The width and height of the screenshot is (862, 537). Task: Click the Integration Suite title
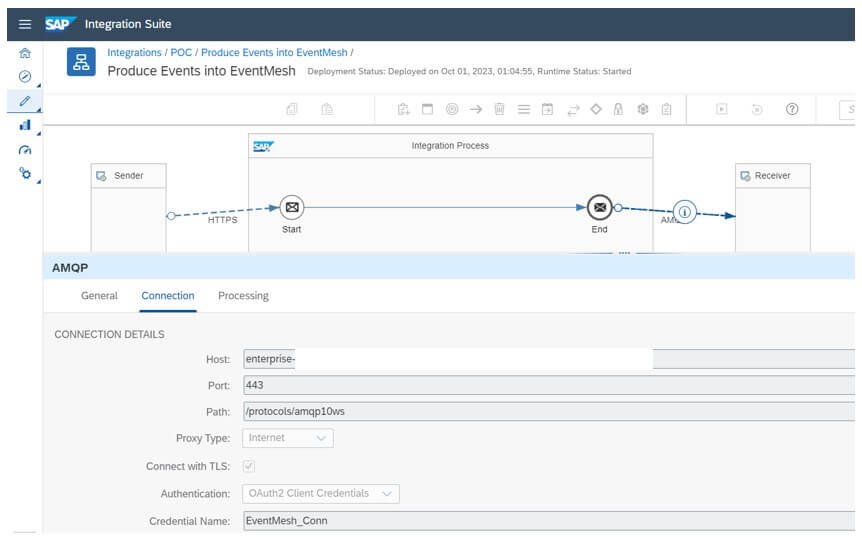coord(128,24)
